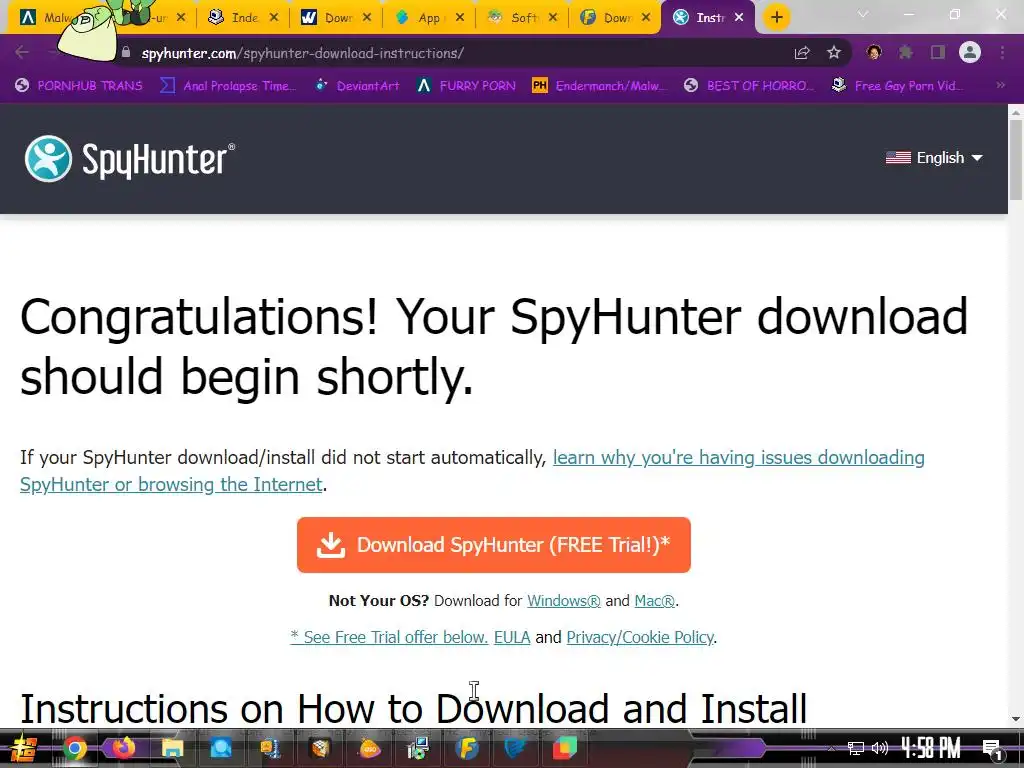Click the blue shield taskbar icon
This screenshot has width=1024, height=768.
[516, 748]
